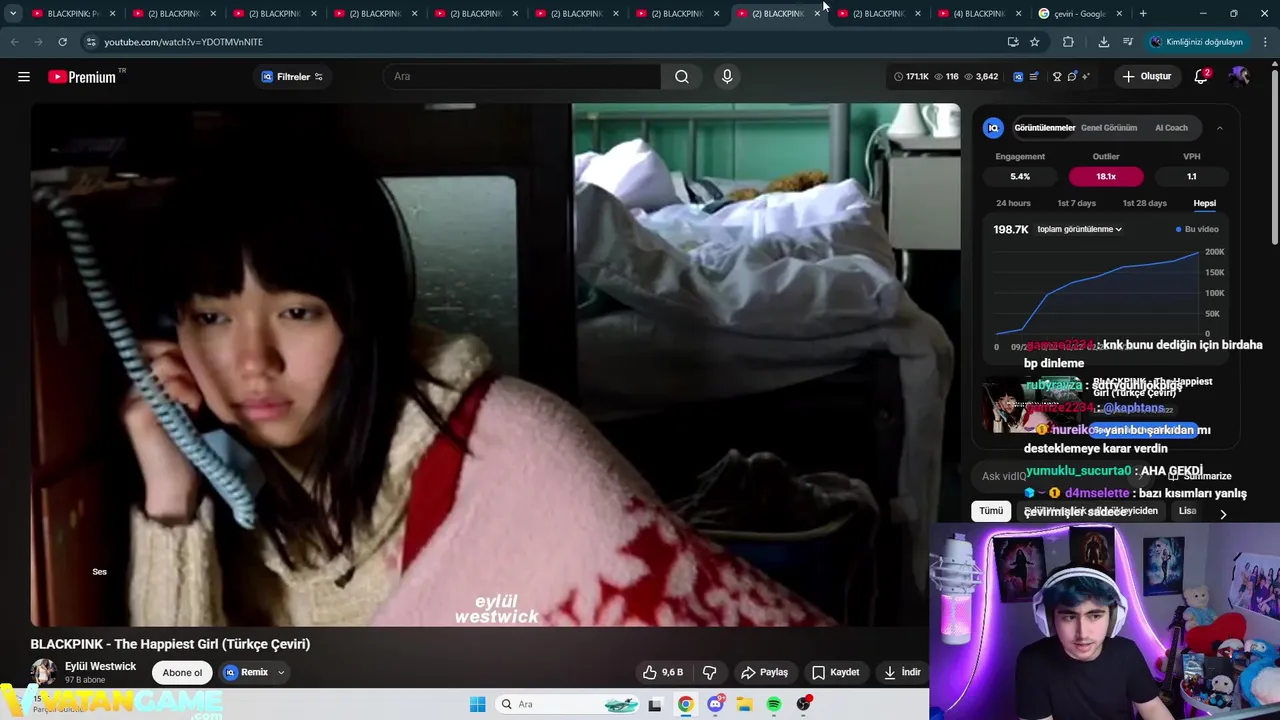Open Eylül Westwick channel link

click(x=100, y=666)
